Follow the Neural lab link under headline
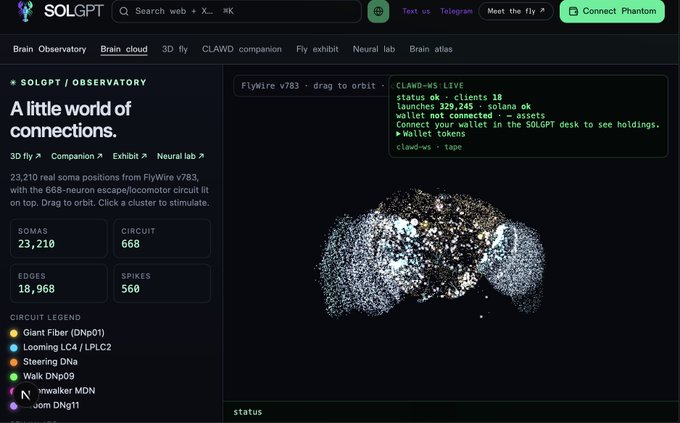 point(180,156)
